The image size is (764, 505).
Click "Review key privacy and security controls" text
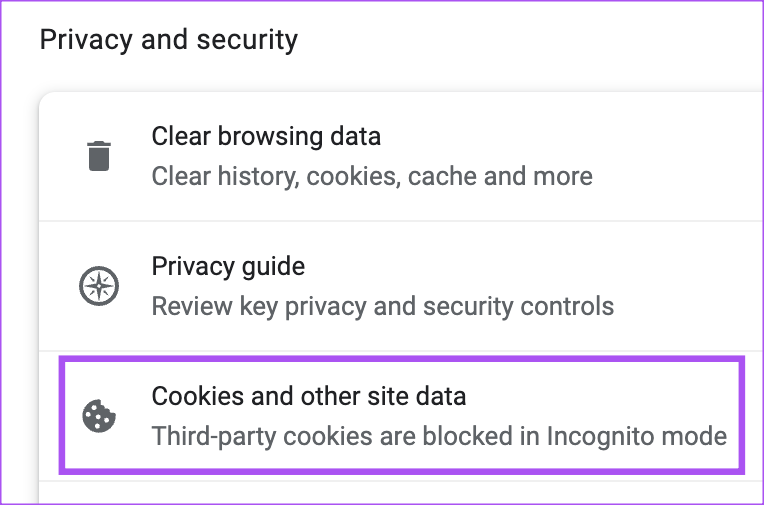(382, 306)
